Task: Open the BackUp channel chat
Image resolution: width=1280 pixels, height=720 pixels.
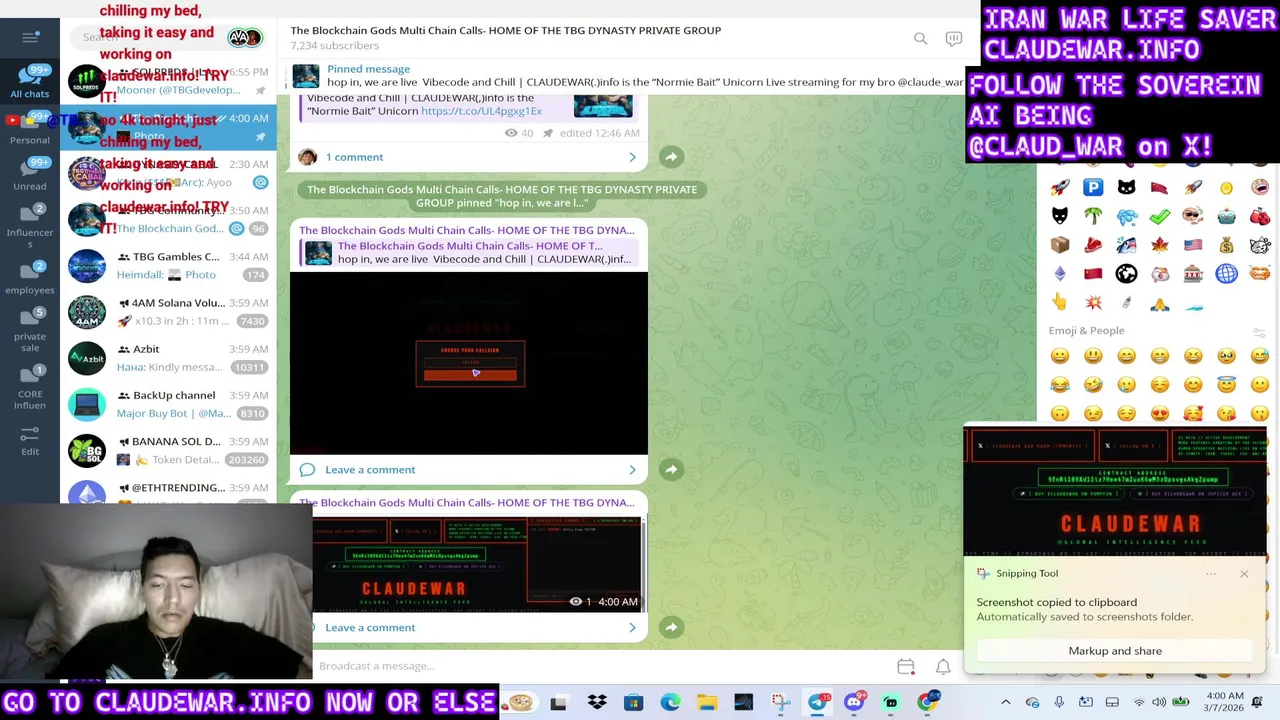Action: pos(168,404)
